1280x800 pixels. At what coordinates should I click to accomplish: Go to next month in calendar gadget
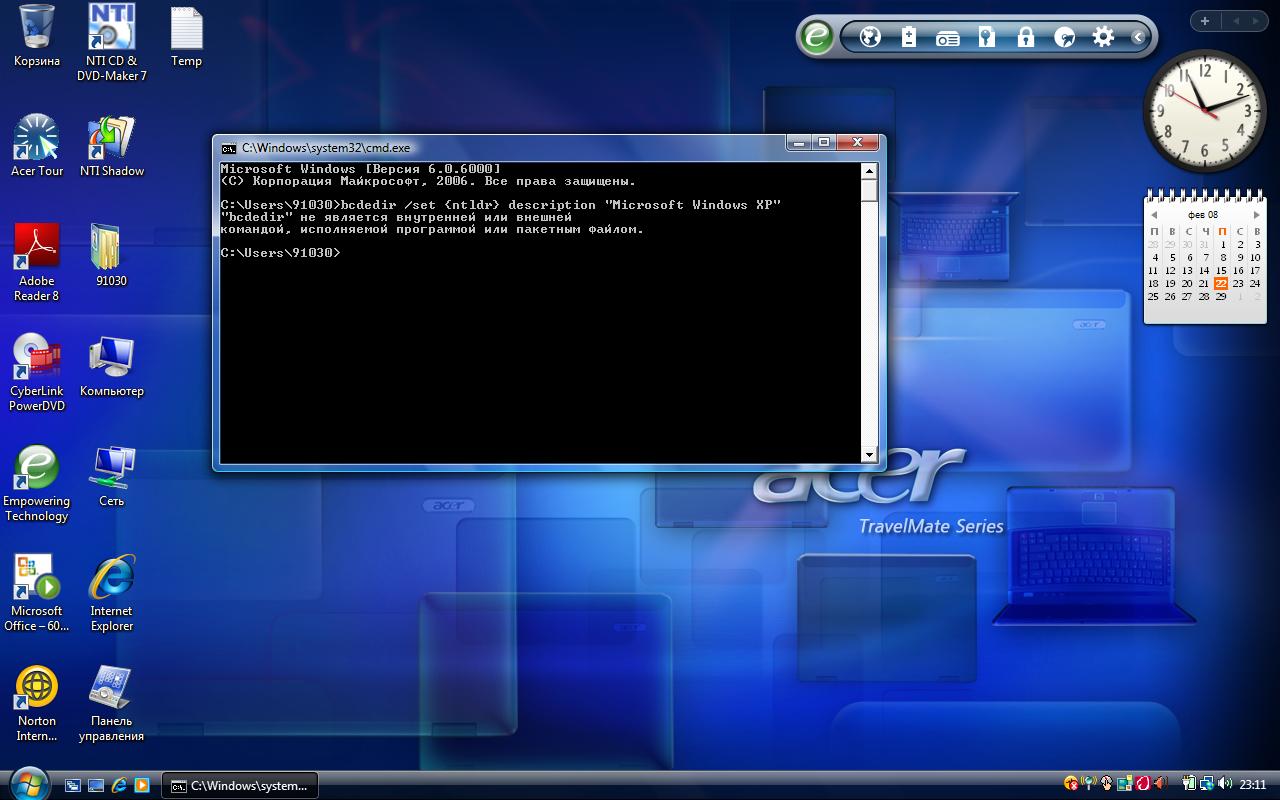1257,215
